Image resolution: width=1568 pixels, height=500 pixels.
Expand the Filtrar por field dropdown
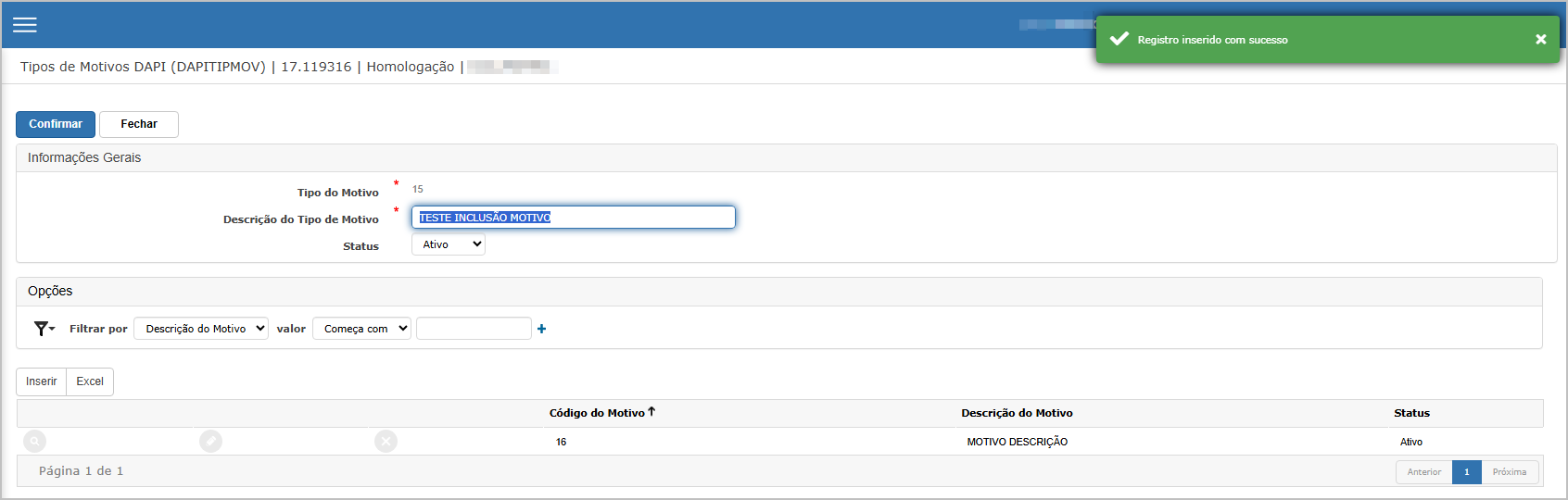(201, 329)
